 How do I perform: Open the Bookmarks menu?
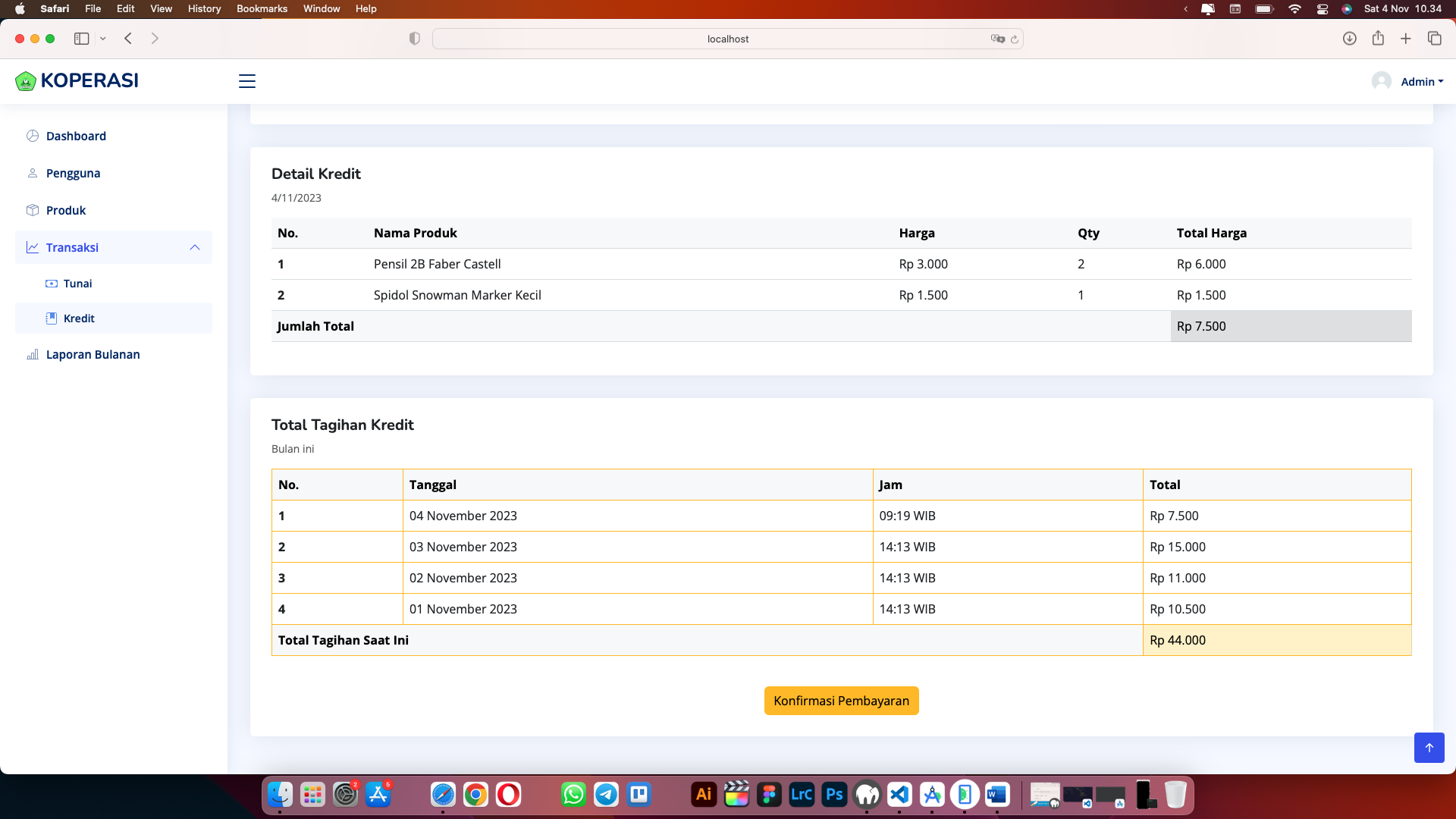pyautogui.click(x=262, y=8)
